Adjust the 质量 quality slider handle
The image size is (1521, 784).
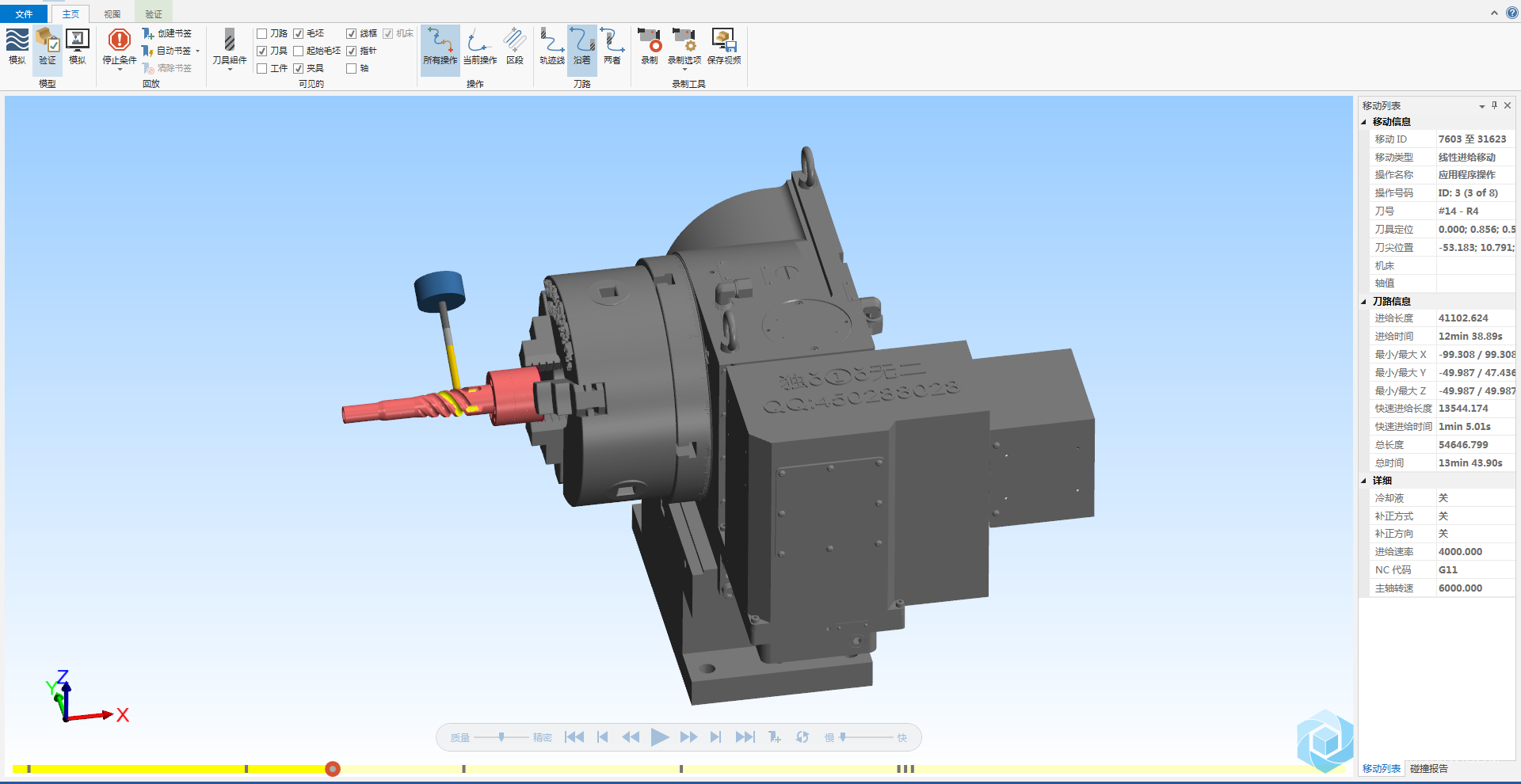tap(501, 737)
